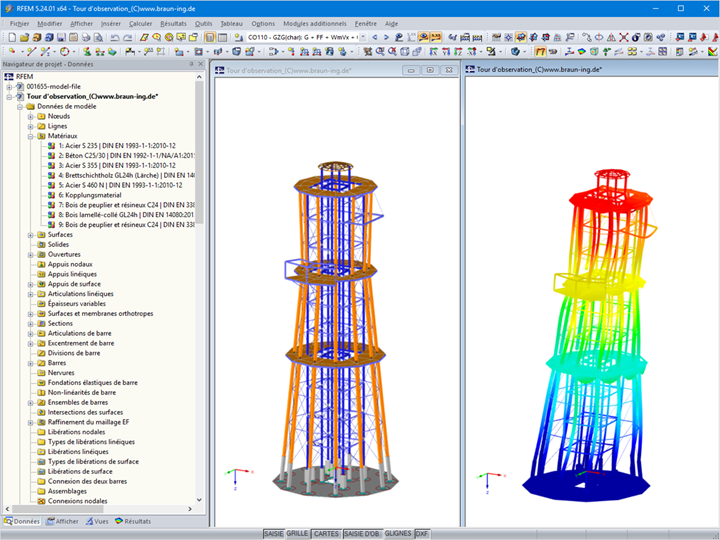The width and height of the screenshot is (720, 540).
Task: Maximize the left model view window
Action: [430, 70]
